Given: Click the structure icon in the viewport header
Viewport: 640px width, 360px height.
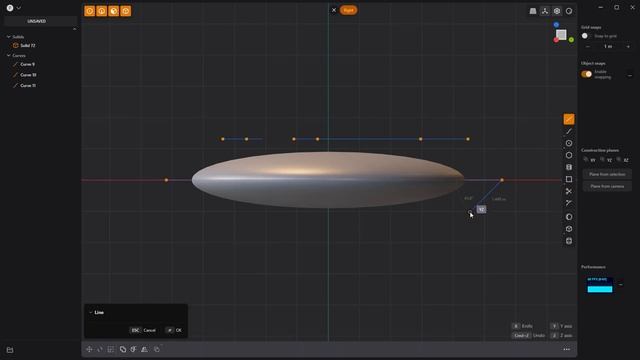Looking at the screenshot, I should (545, 11).
